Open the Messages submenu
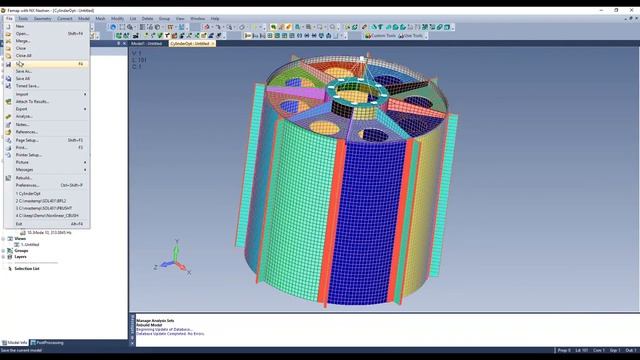 pyautogui.click(x=47, y=169)
